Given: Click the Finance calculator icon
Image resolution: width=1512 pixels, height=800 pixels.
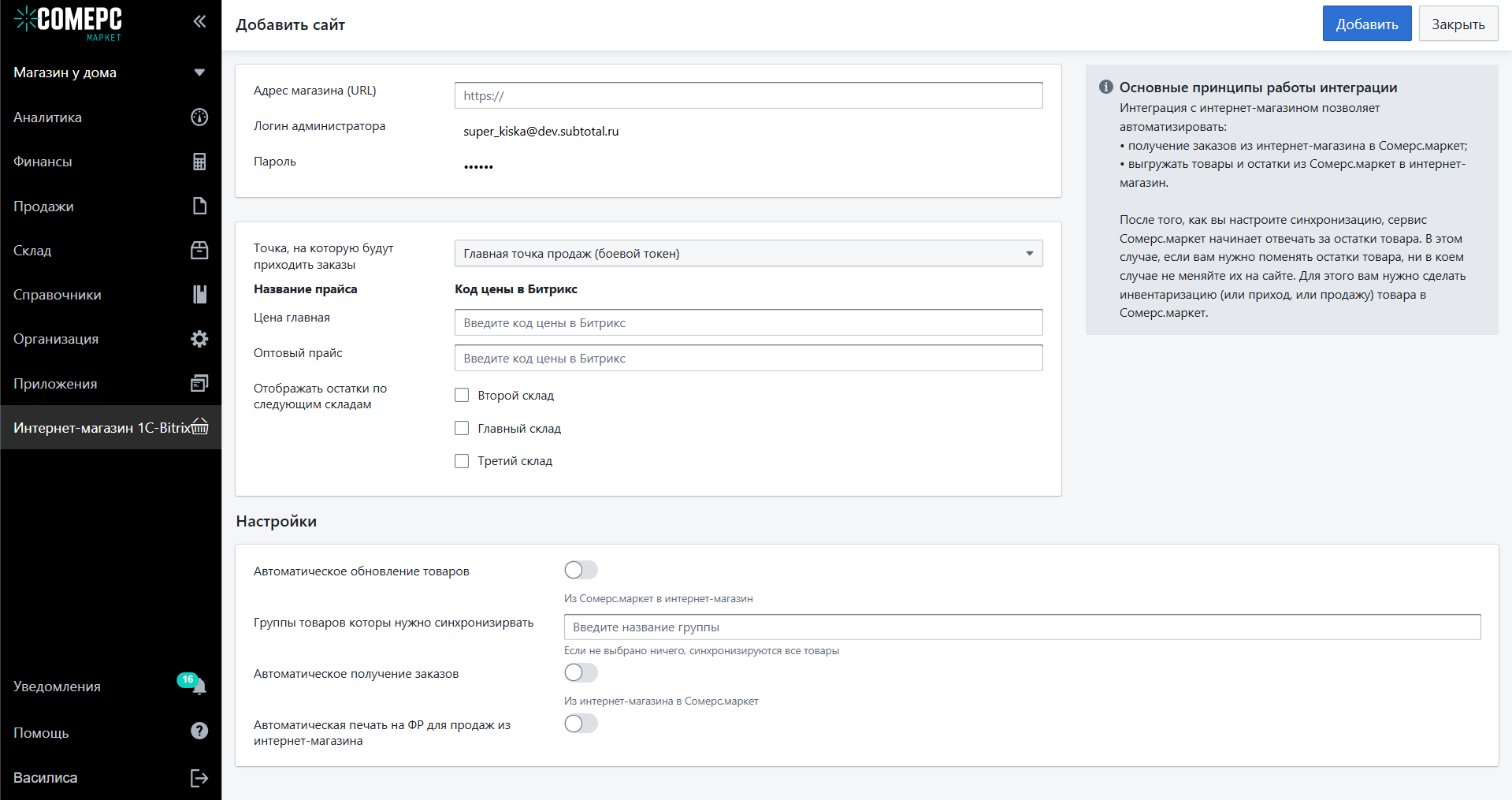Looking at the screenshot, I should pyautogui.click(x=199, y=162).
